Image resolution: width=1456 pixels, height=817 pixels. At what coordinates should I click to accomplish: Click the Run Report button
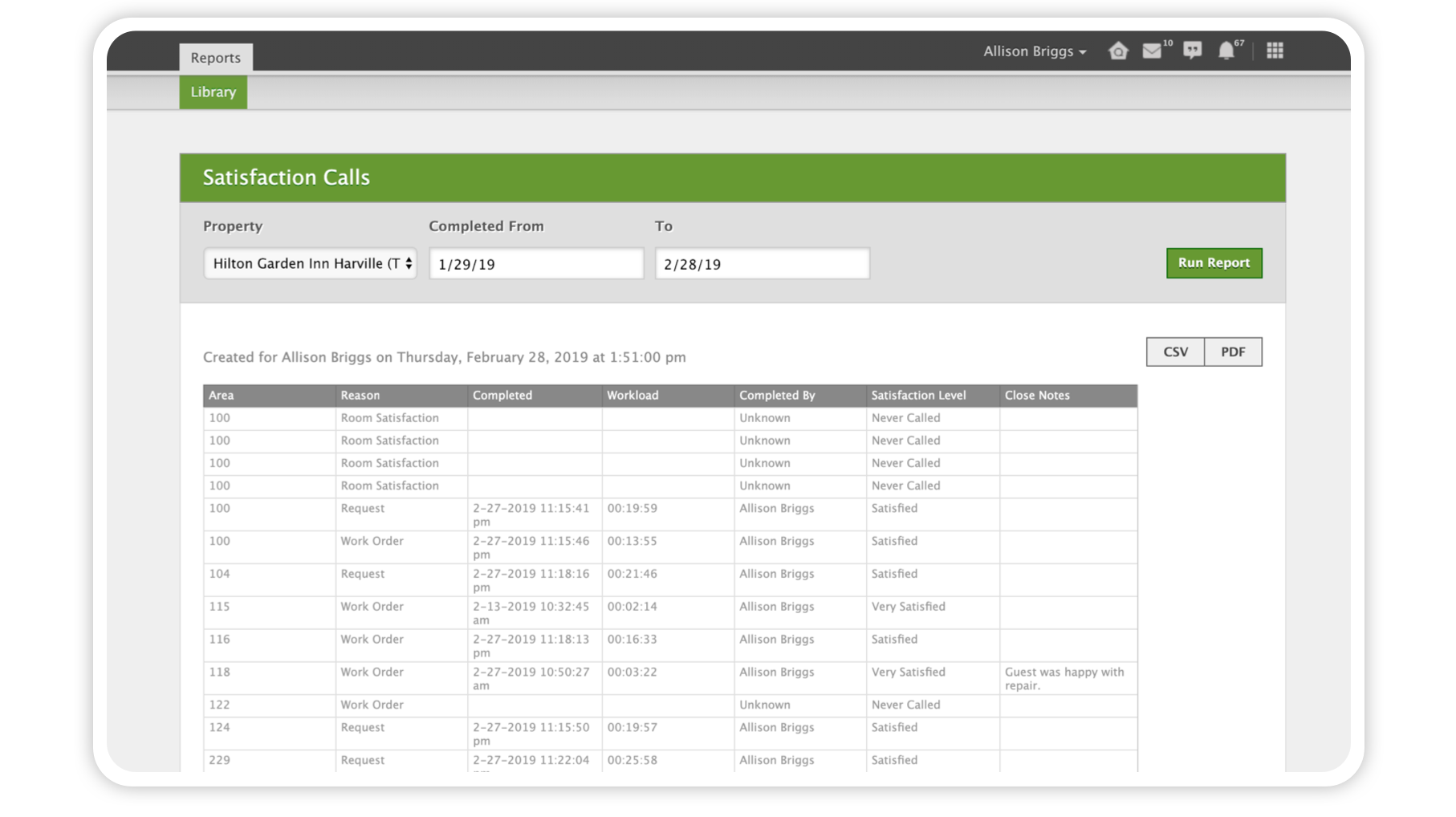click(x=1214, y=262)
